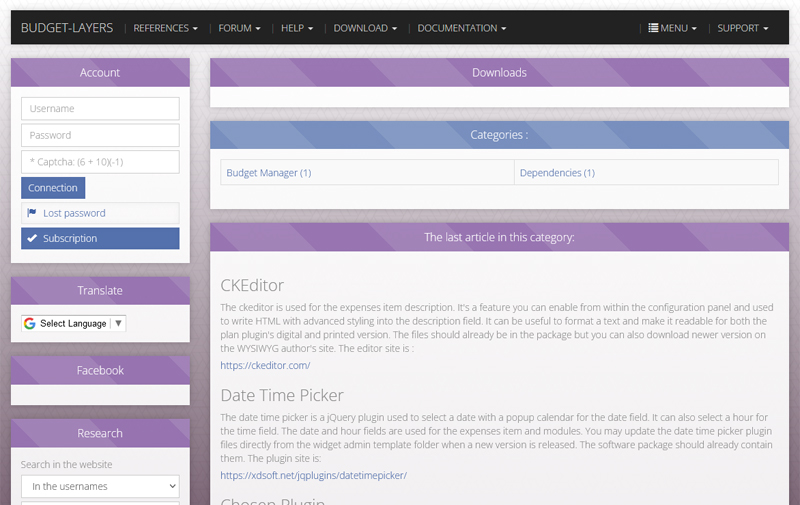The height and width of the screenshot is (505, 800).
Task: Click the Translate panel header
Action: [x=100, y=291]
